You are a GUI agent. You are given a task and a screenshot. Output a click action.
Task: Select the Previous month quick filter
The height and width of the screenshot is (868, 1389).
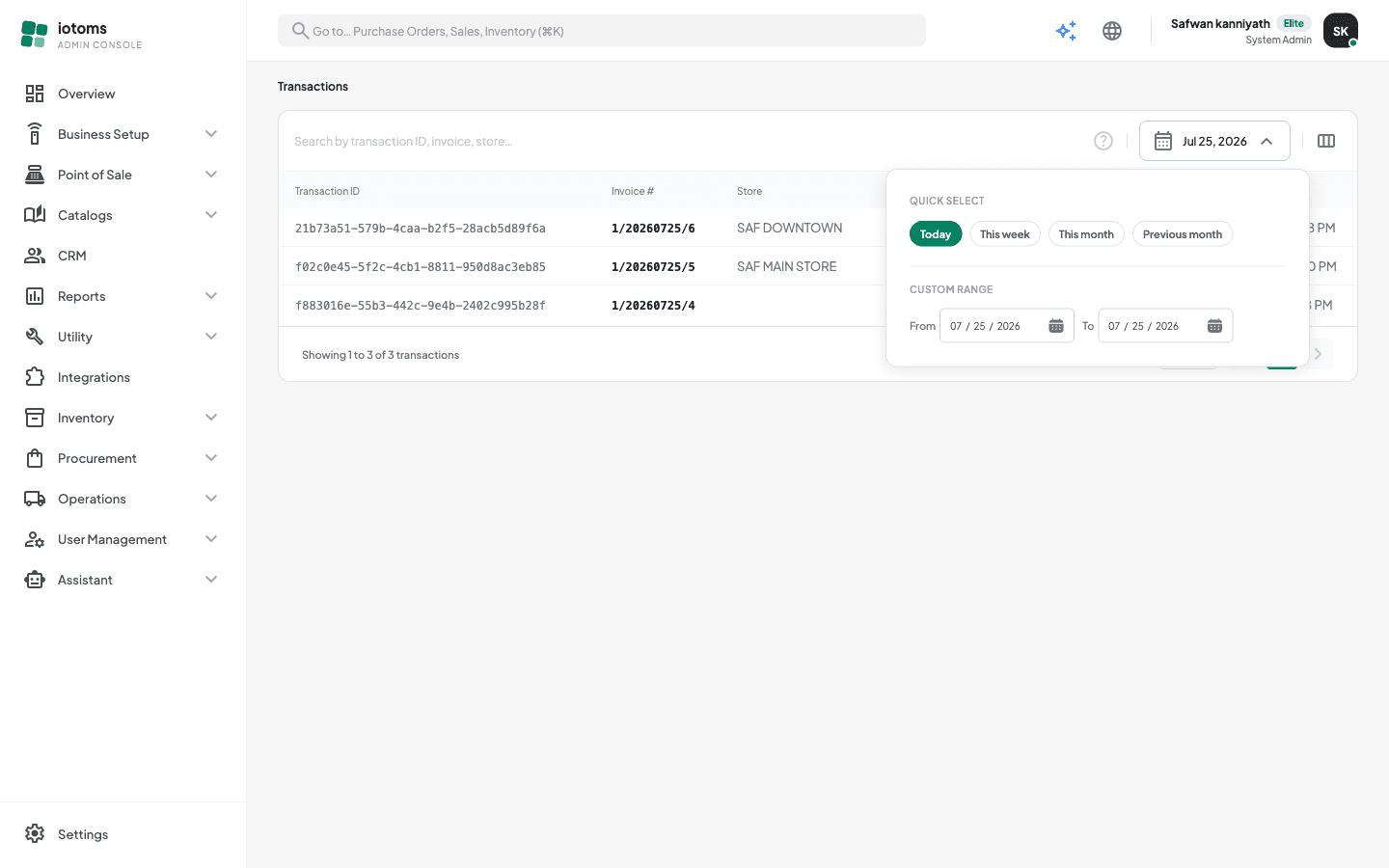coord(1183,234)
